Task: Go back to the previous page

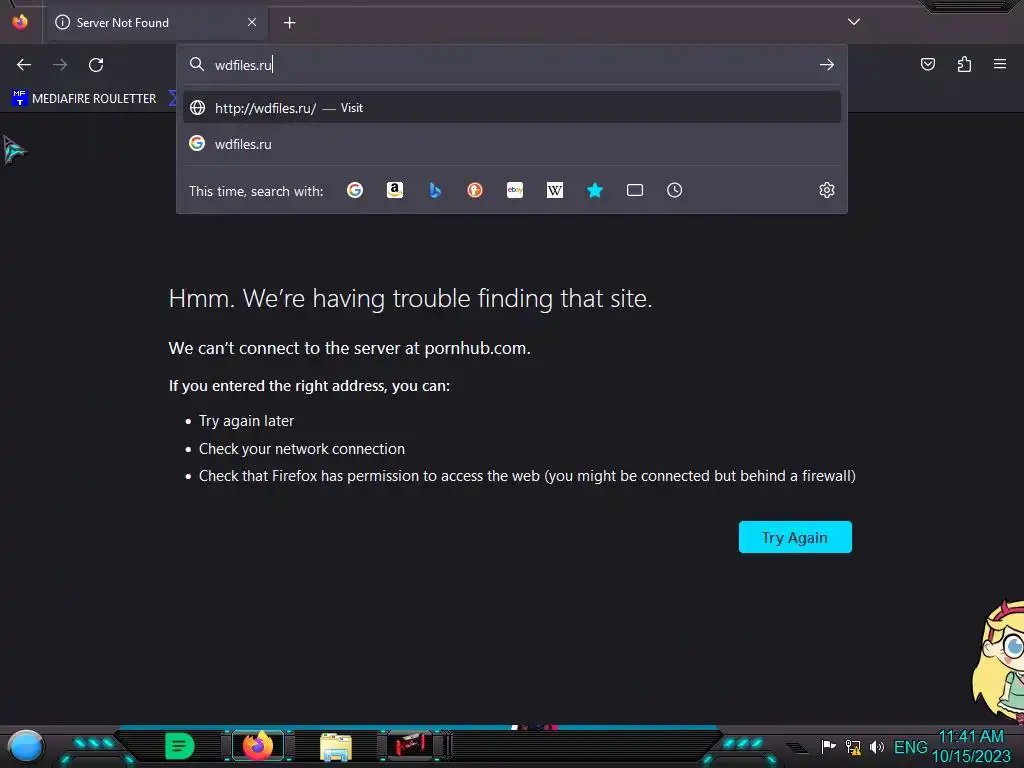Action: click(24, 65)
